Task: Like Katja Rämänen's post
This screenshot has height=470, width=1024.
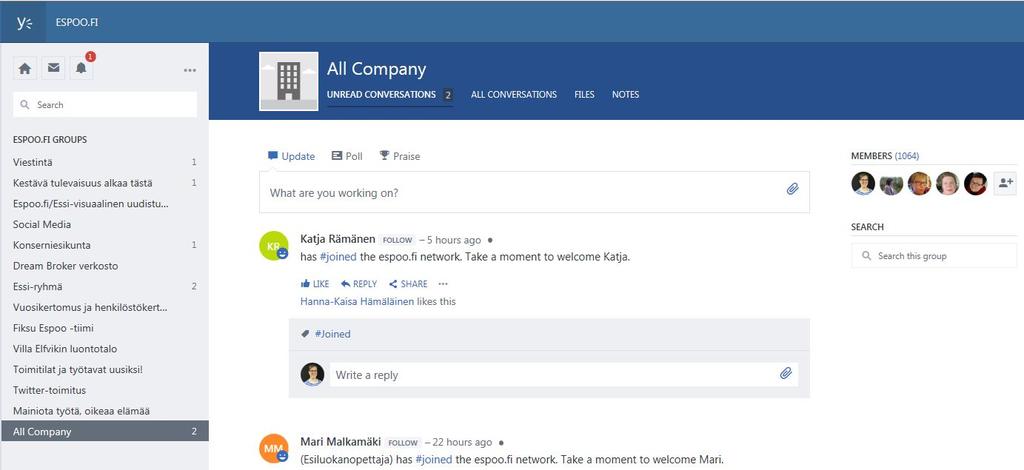Action: coord(315,284)
